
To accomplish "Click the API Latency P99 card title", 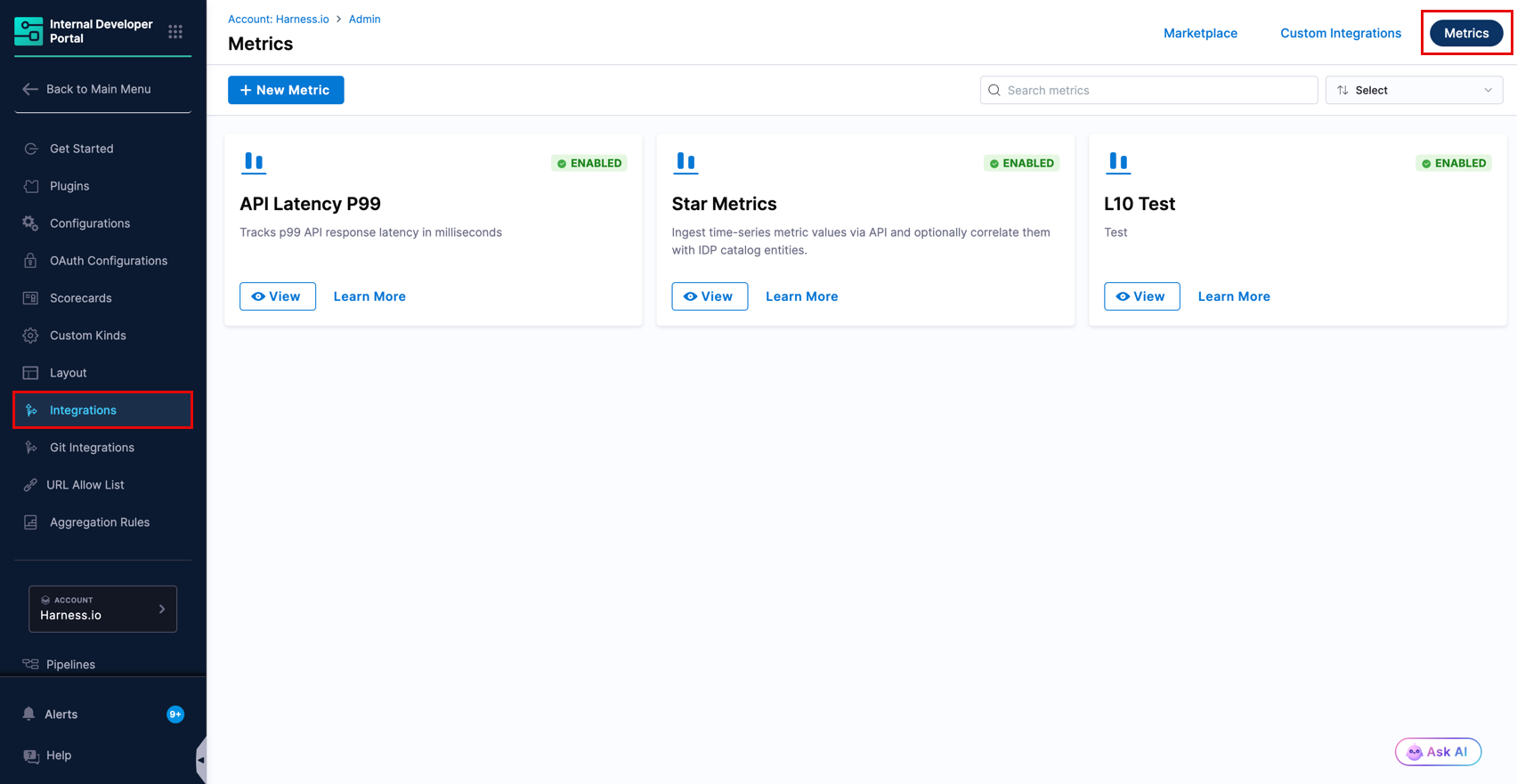I will pyautogui.click(x=310, y=204).
